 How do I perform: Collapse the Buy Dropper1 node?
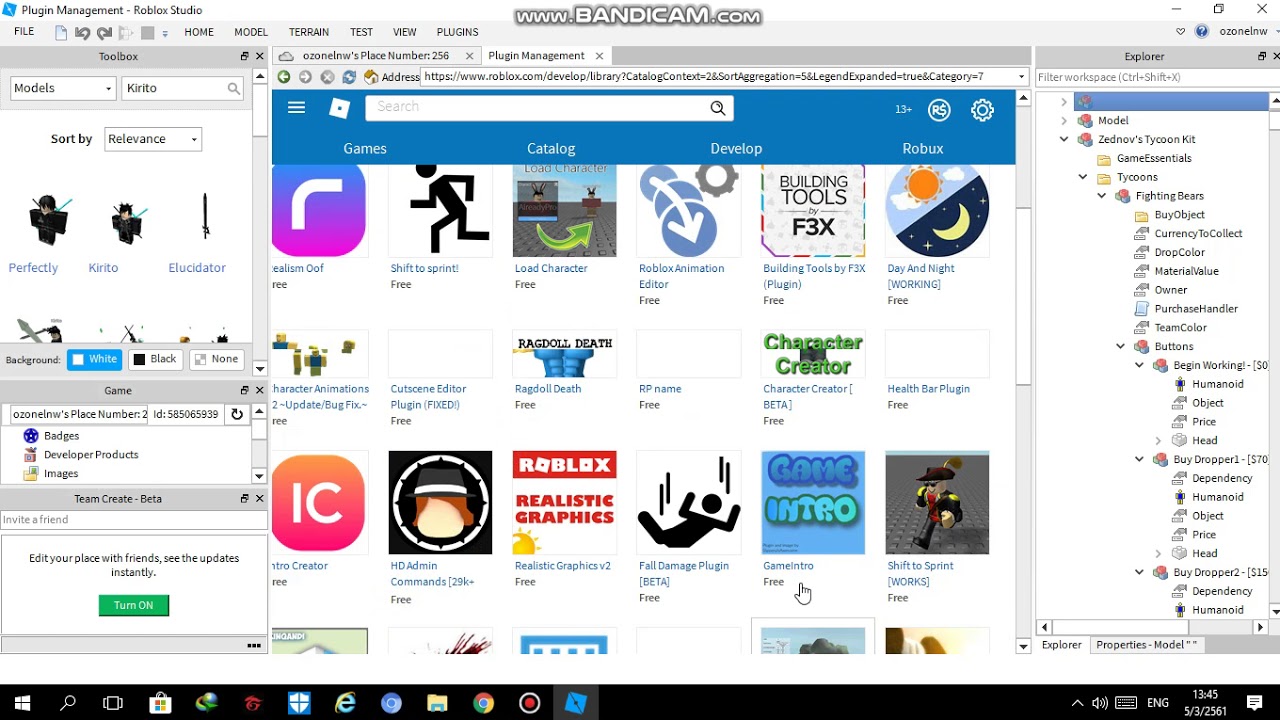(x=1139, y=459)
